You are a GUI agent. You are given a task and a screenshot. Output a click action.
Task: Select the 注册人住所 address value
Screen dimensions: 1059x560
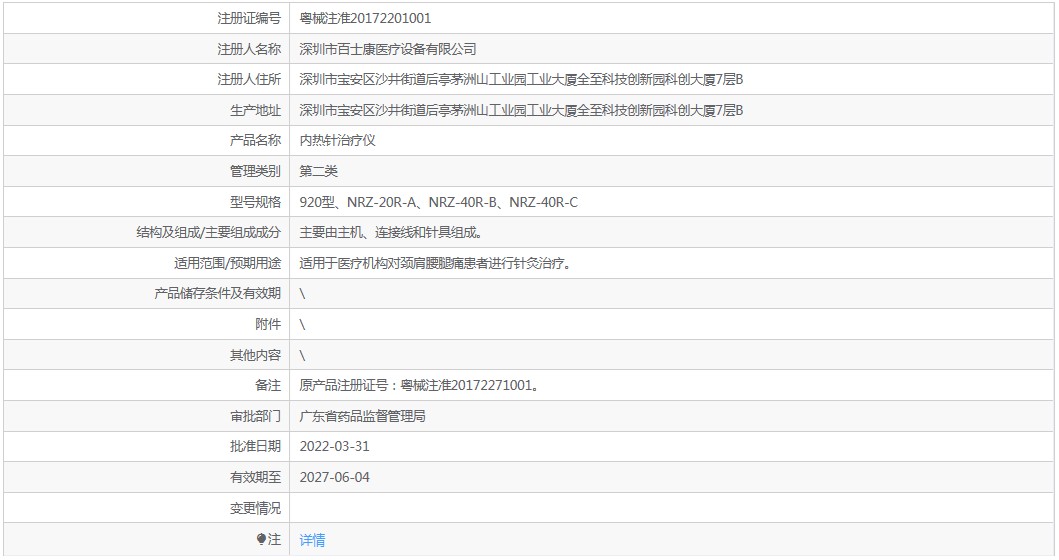pyautogui.click(x=521, y=80)
